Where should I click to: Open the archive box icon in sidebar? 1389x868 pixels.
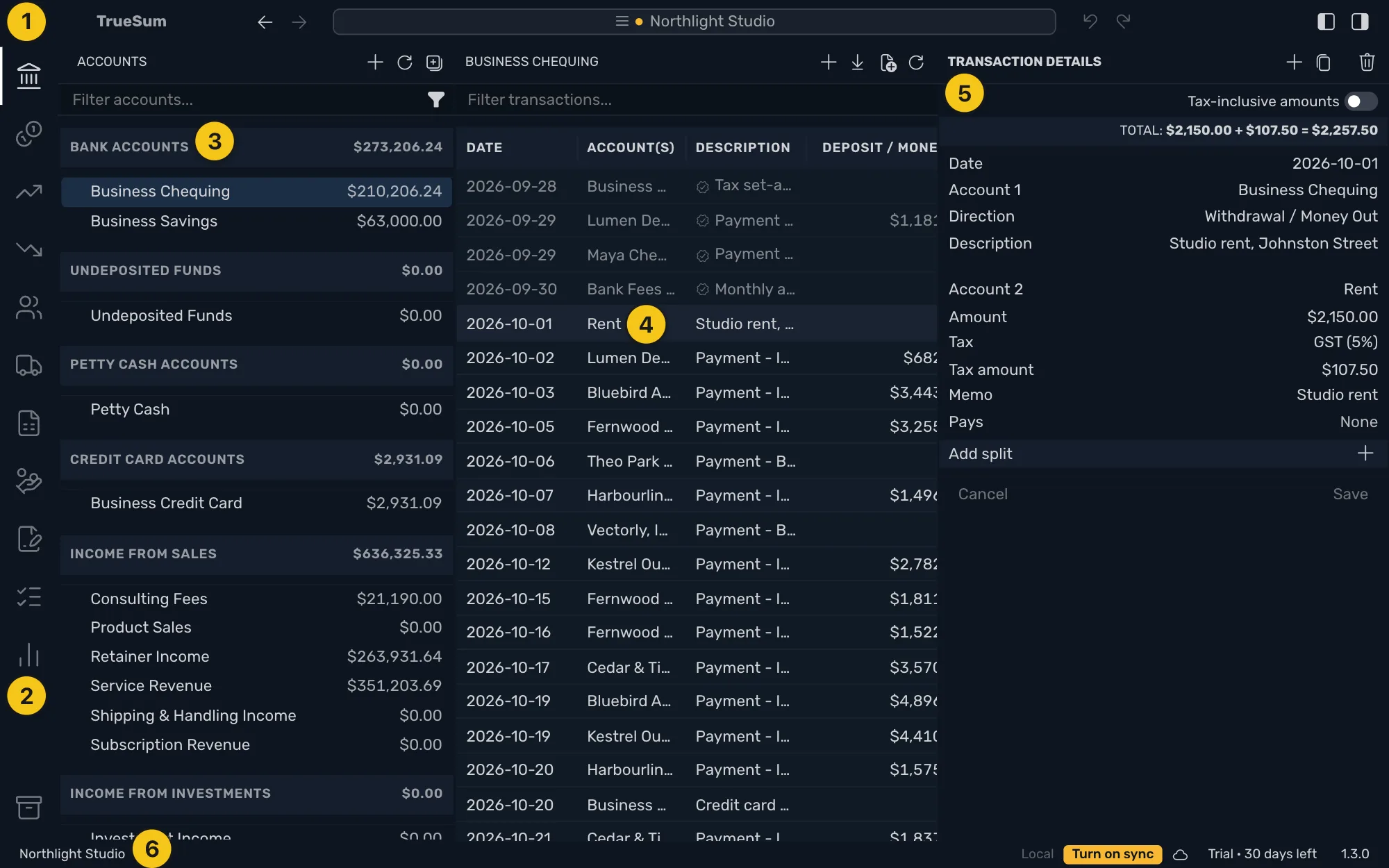coord(28,807)
